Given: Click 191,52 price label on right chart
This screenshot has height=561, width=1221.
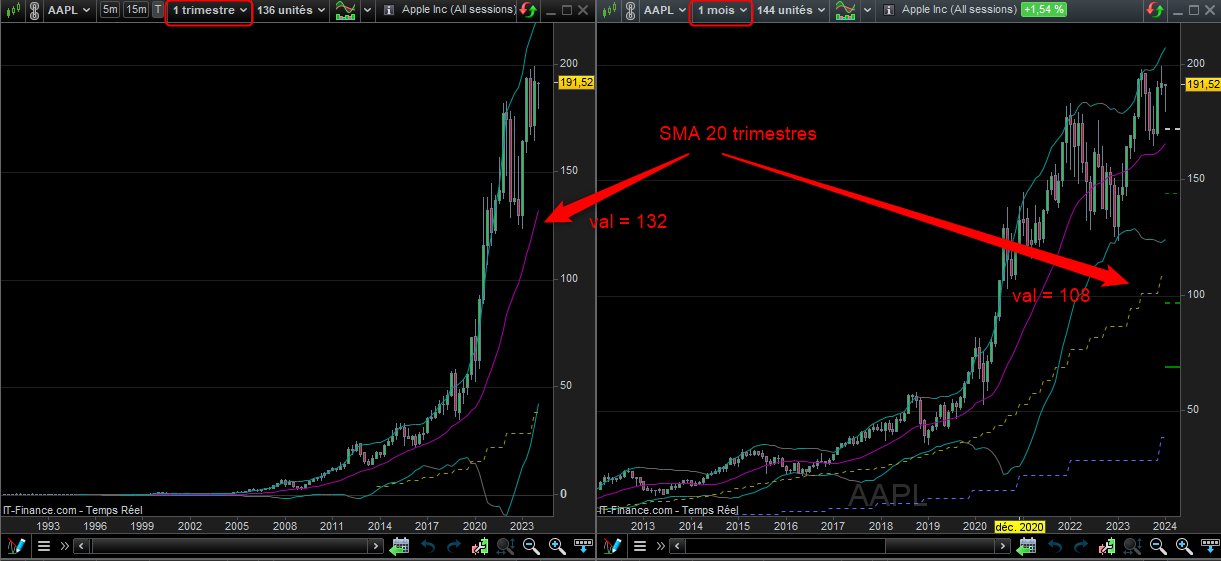Looking at the screenshot, I should click(1202, 85).
